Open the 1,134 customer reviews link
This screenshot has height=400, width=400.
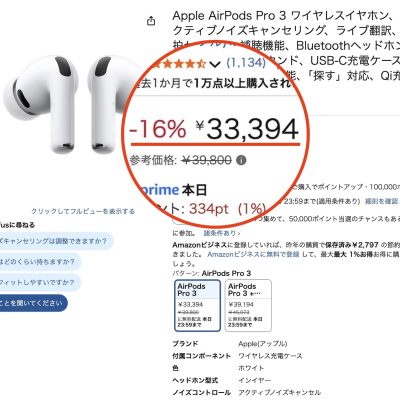(x=246, y=62)
